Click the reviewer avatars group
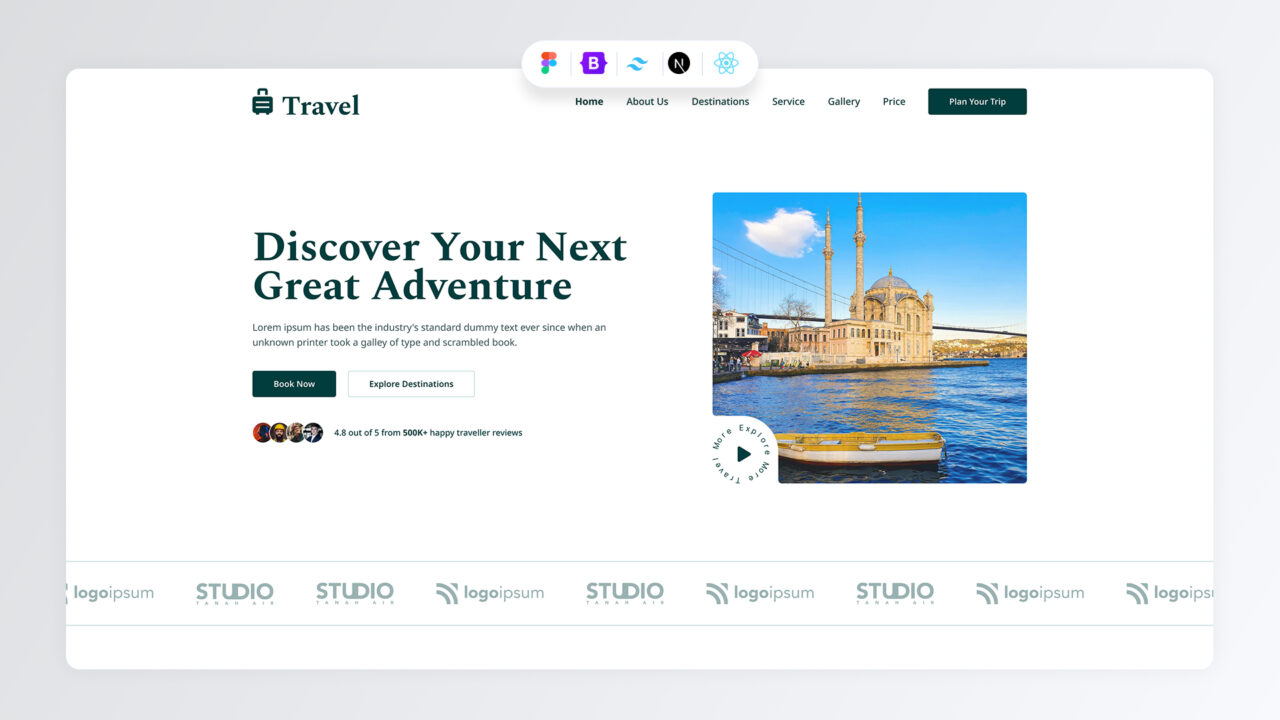 288,433
